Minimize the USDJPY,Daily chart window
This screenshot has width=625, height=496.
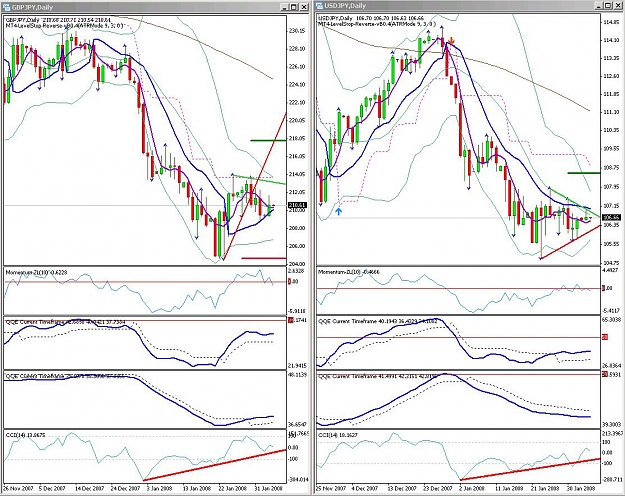[x=599, y=5]
